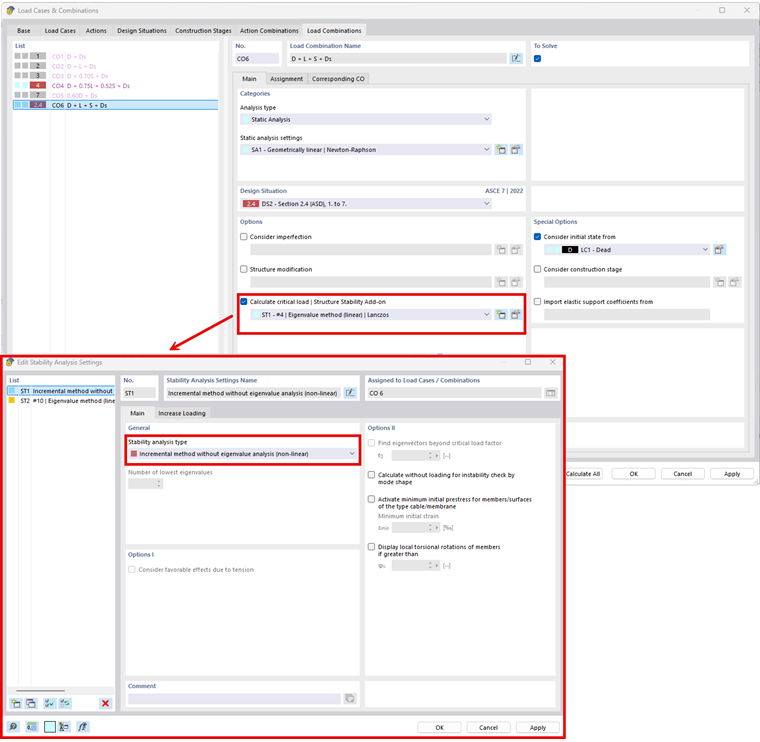
Task: Toggle Calculate critical load Structure Stability checkbox
Action: click(244, 301)
